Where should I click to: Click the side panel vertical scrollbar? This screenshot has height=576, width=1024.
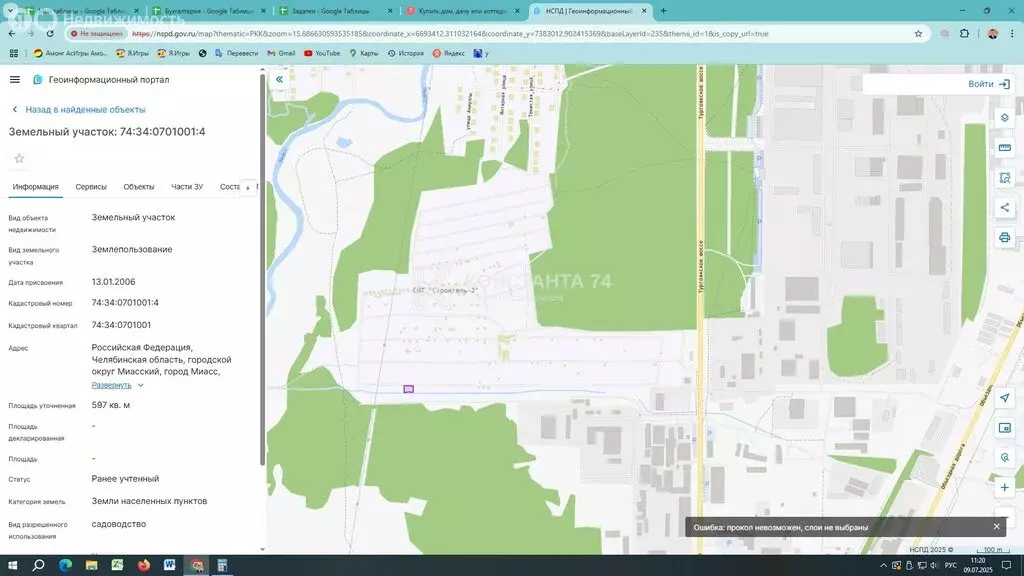coord(263,268)
